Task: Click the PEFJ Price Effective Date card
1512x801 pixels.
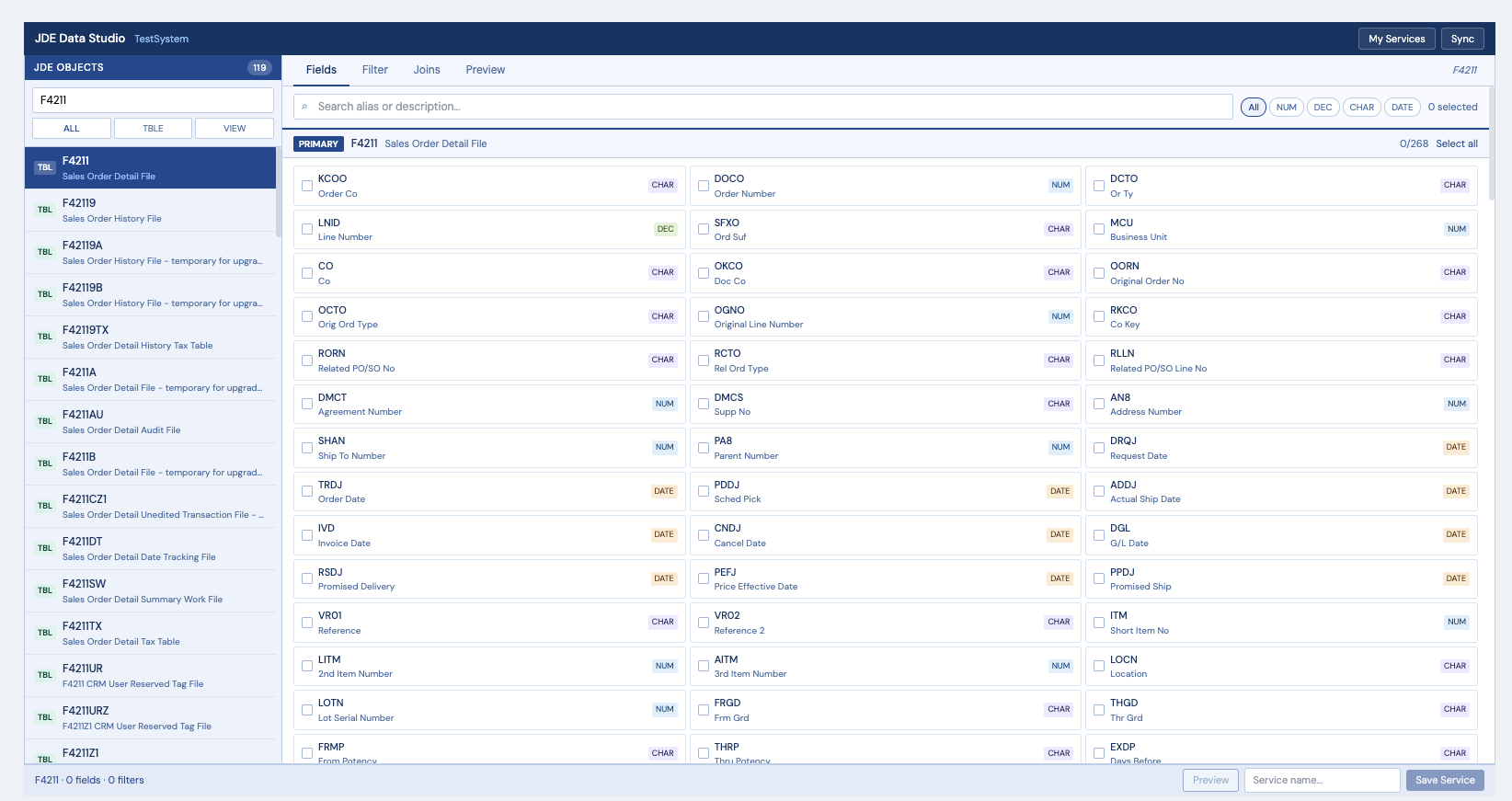Action: pyautogui.click(x=886, y=578)
